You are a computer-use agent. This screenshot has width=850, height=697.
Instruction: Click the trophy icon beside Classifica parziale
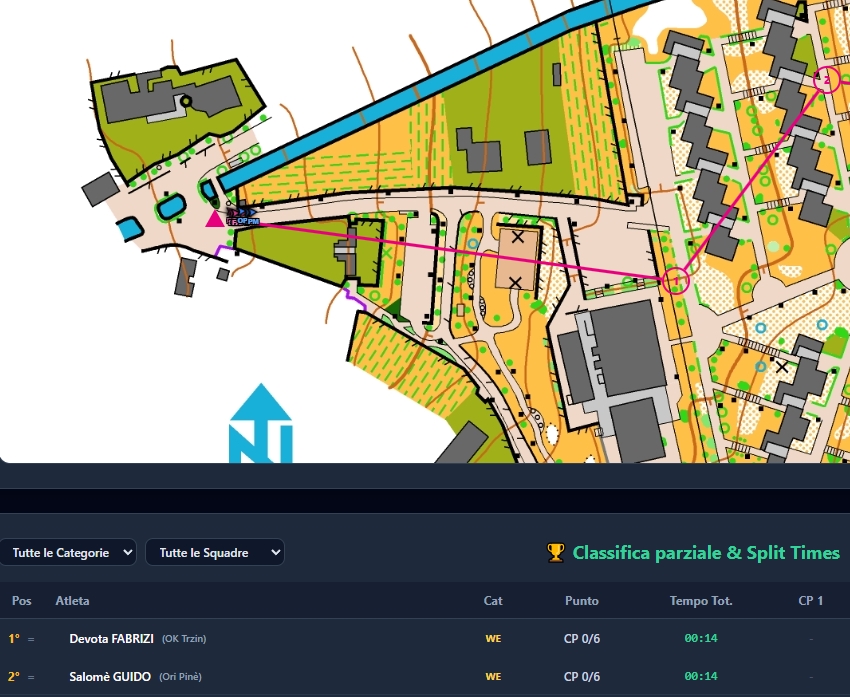click(556, 553)
